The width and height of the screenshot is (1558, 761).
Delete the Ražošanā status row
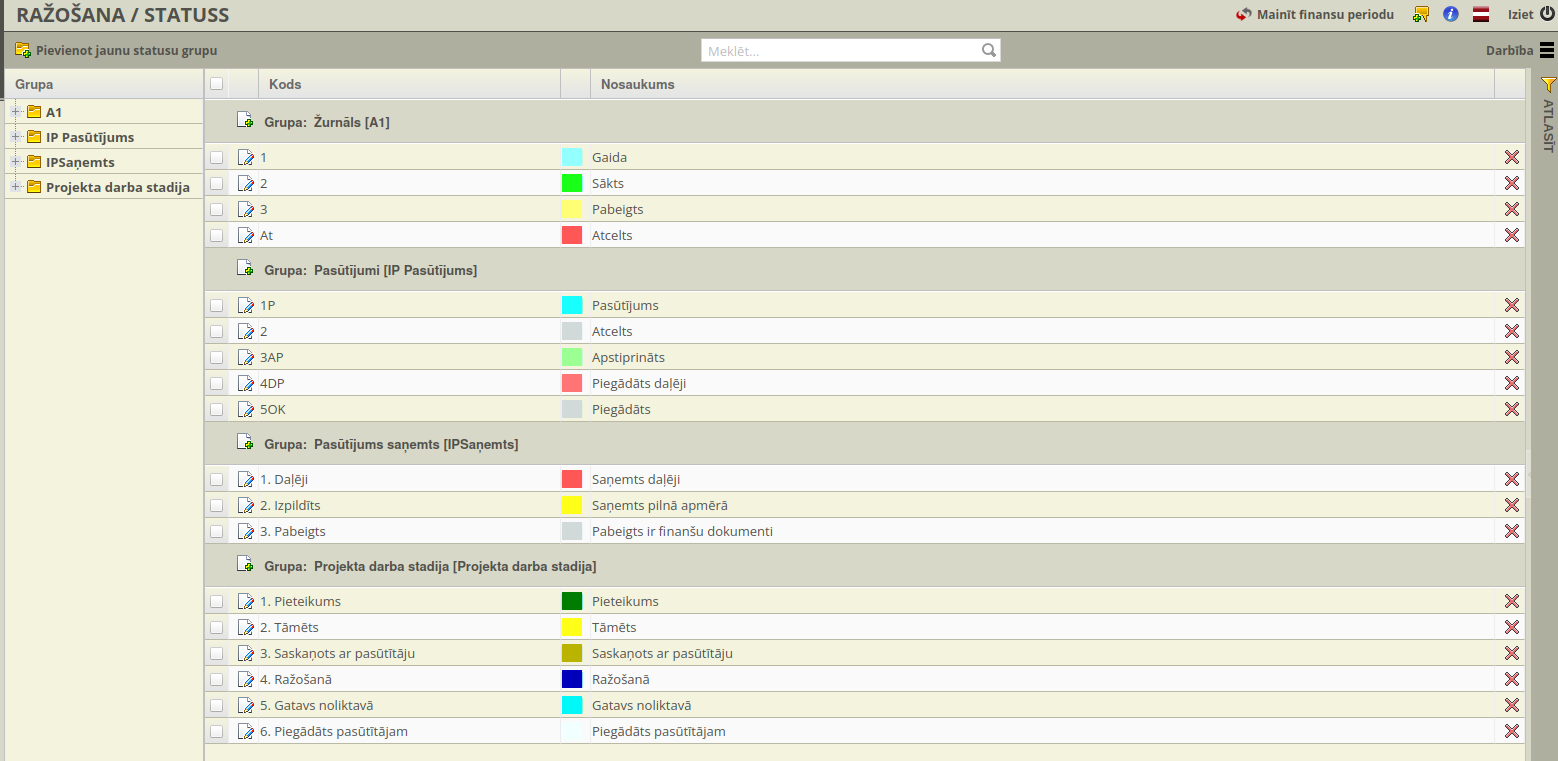click(1511, 679)
